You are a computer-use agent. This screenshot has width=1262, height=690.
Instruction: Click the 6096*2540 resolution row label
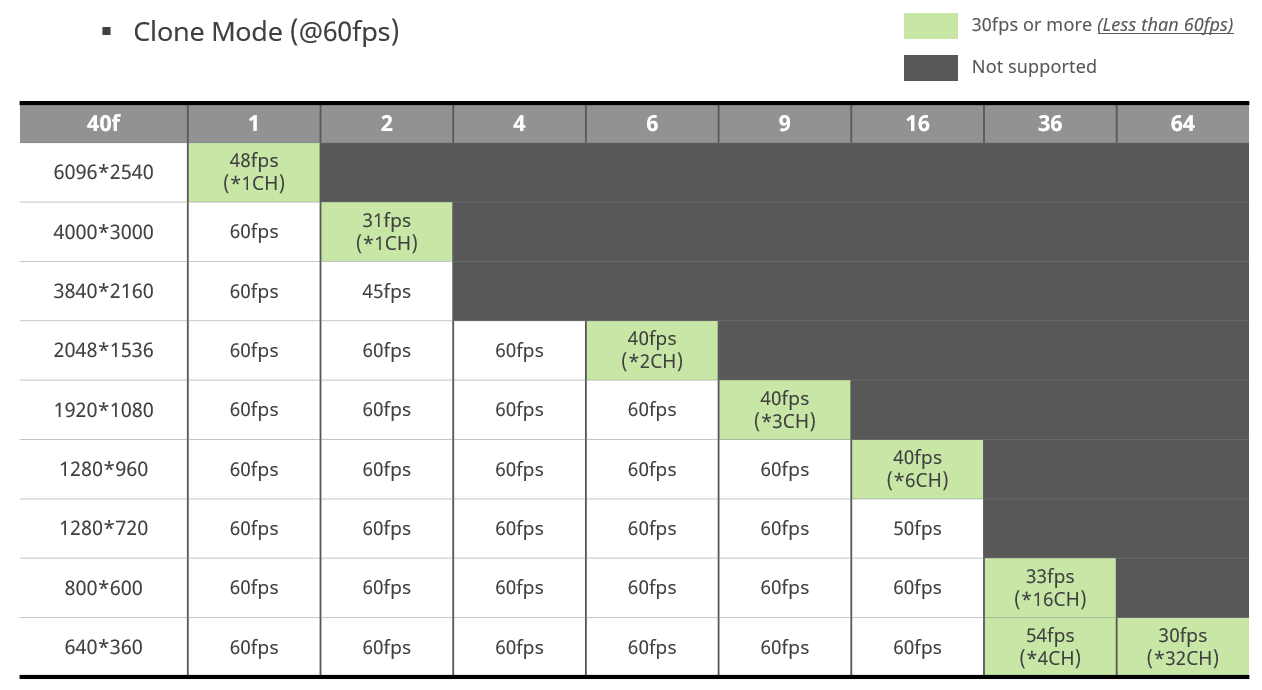coord(103,172)
